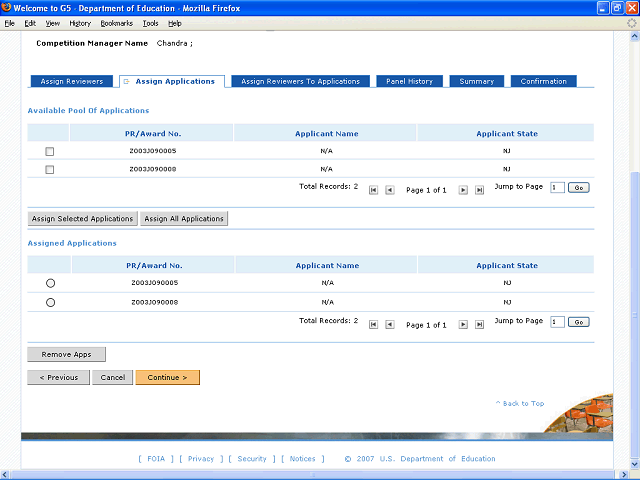The height and width of the screenshot is (480, 640).
Task: Go to first page in Available Pool pagination
Action: click(373, 189)
